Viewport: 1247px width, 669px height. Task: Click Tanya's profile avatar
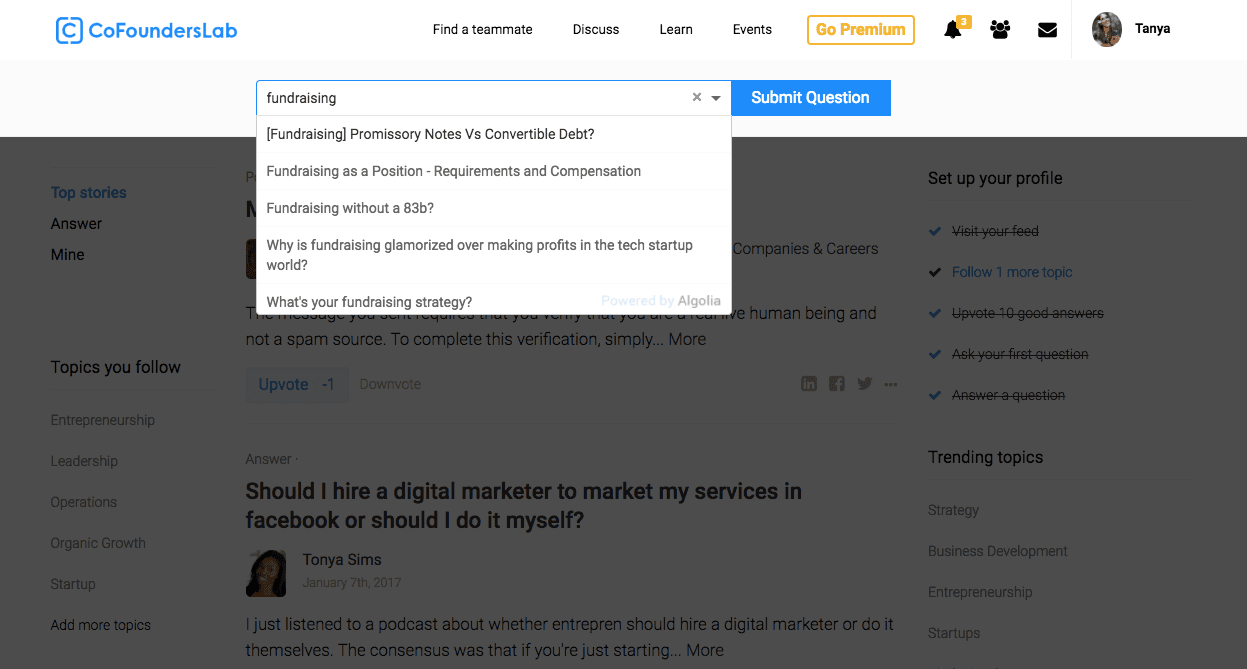tap(1106, 30)
